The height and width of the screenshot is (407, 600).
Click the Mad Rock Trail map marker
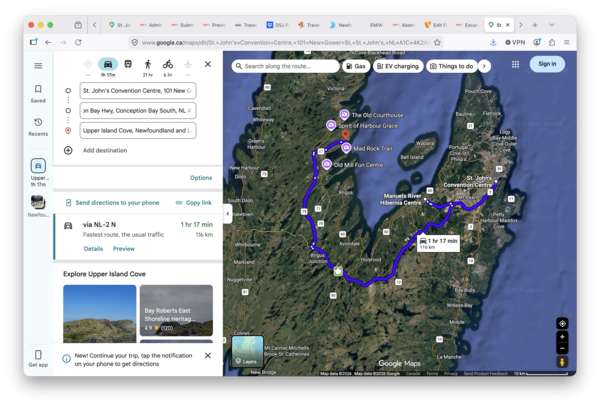pyautogui.click(x=346, y=148)
